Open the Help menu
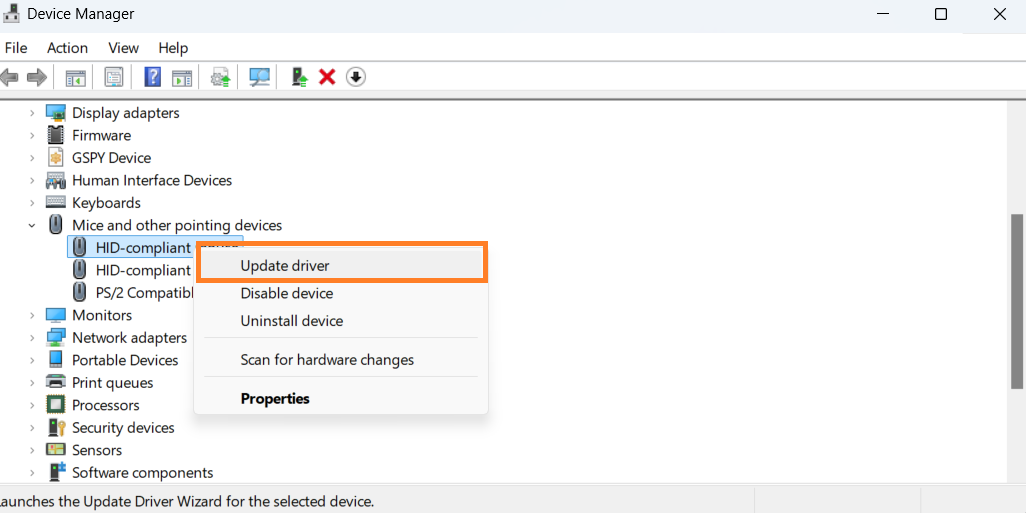Screen dimensions: 1026x513 pos(173,48)
